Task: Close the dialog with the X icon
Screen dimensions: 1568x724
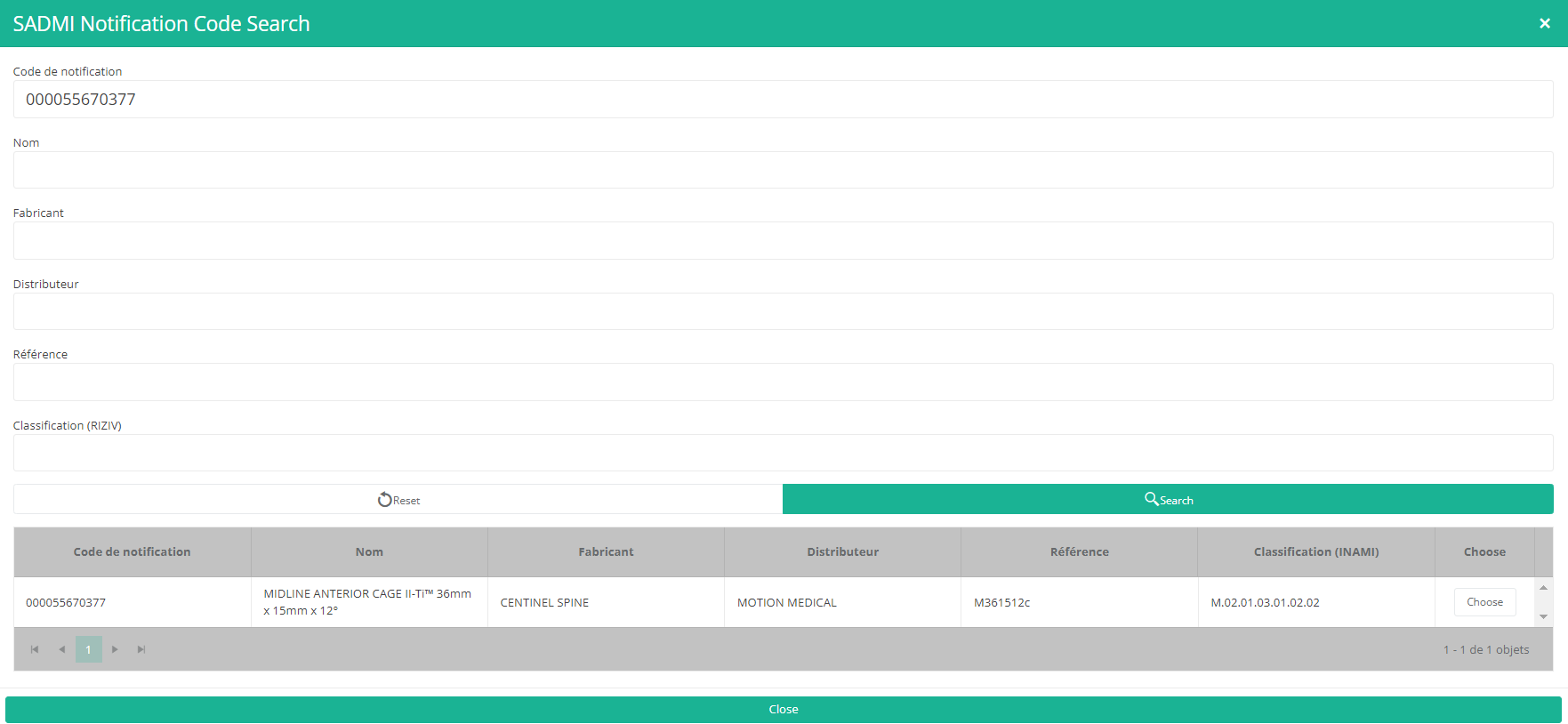Action: (x=1544, y=24)
